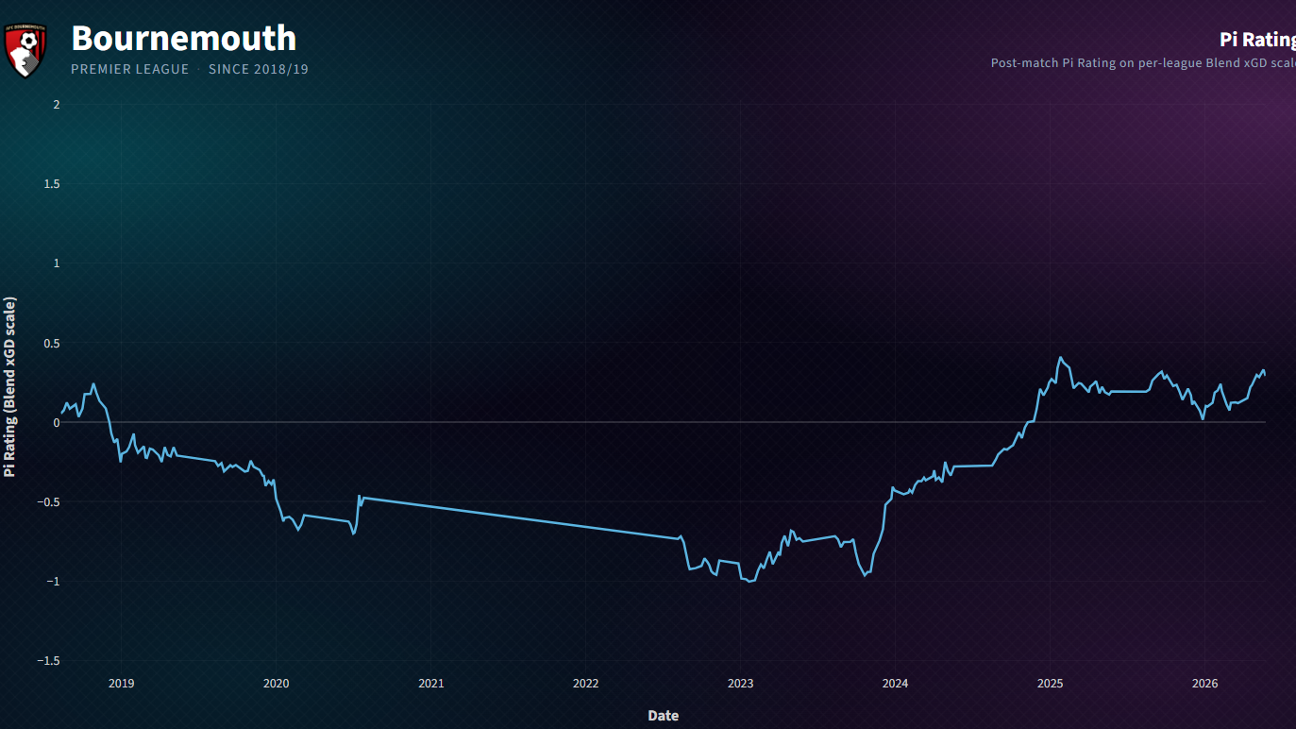The image size is (1296, 729).
Task: Click the x-axis year label 2019
Action: tap(121, 684)
